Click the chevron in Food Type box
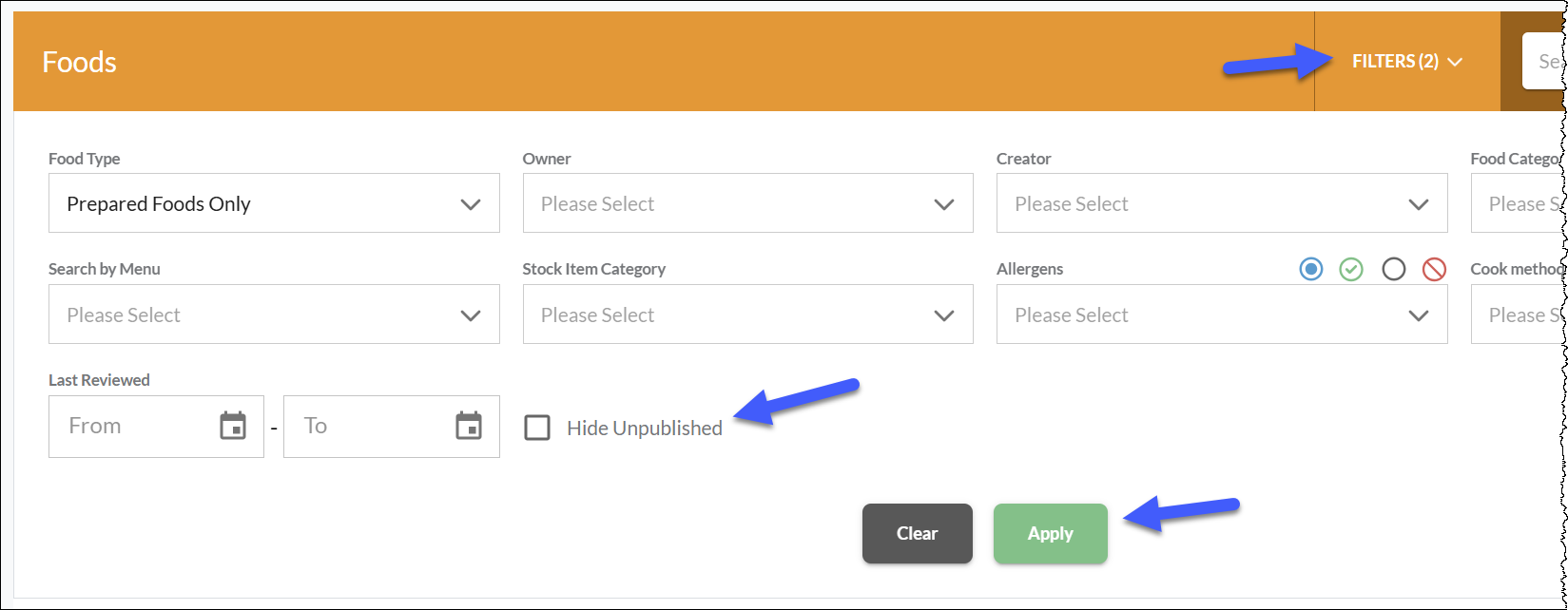The width and height of the screenshot is (1568, 610). pyautogui.click(x=471, y=204)
